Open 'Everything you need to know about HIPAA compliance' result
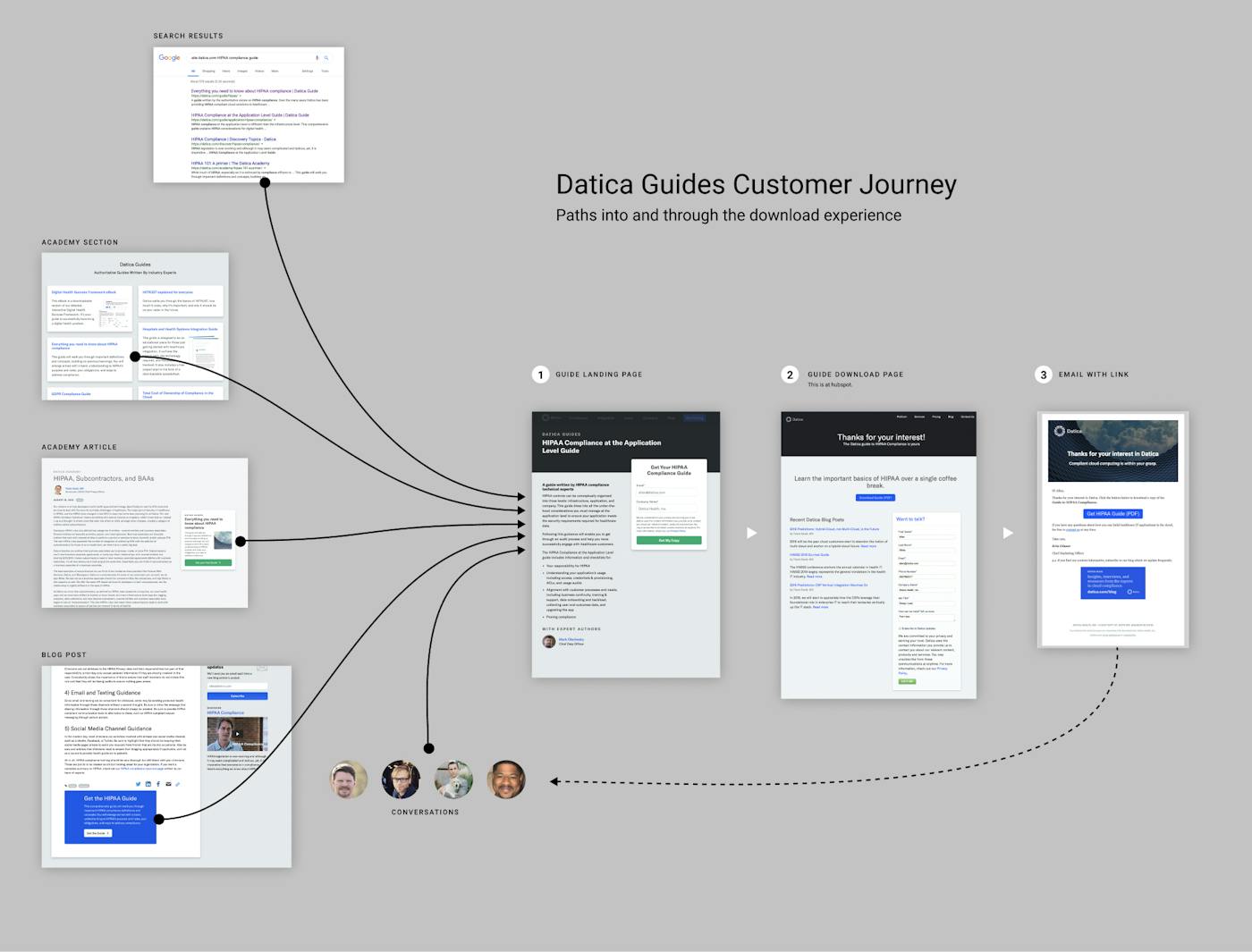 coord(255,91)
